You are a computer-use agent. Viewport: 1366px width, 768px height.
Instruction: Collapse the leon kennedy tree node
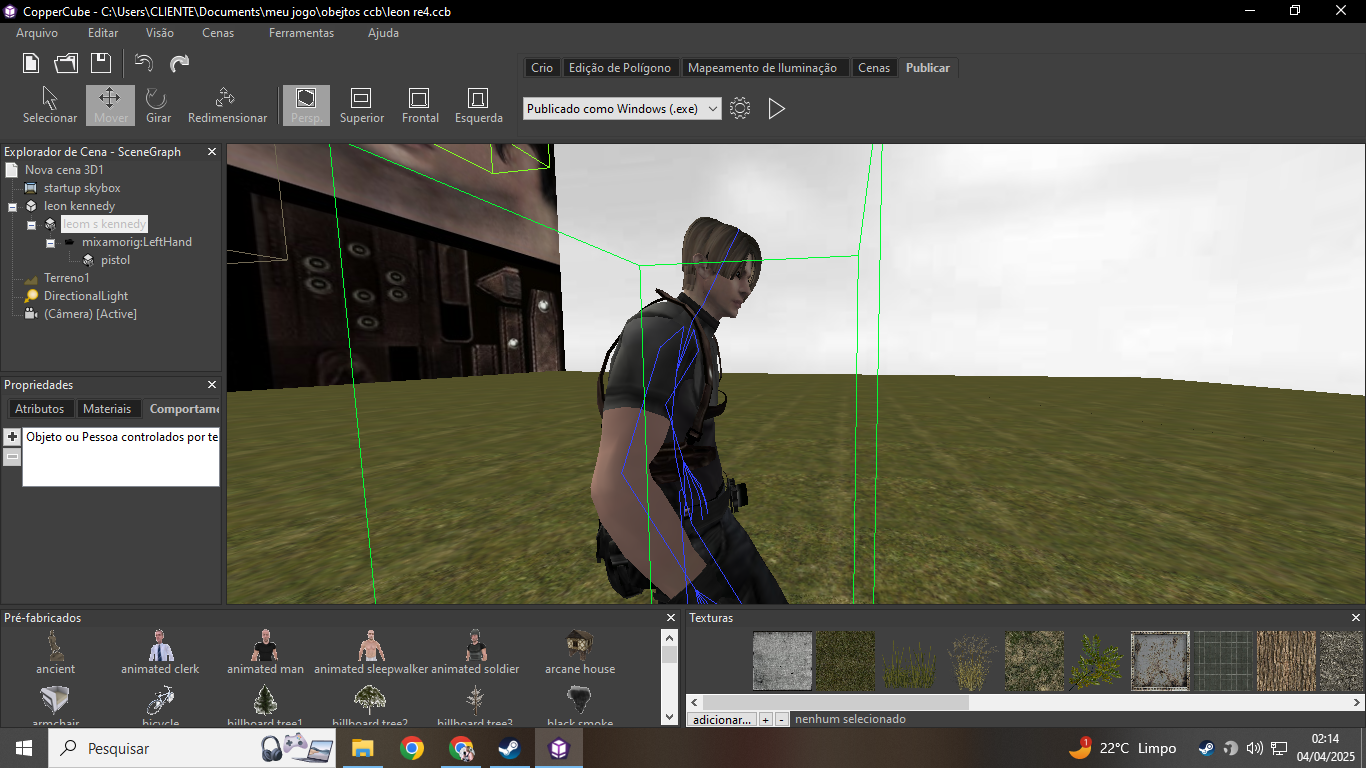pyautogui.click(x=13, y=206)
